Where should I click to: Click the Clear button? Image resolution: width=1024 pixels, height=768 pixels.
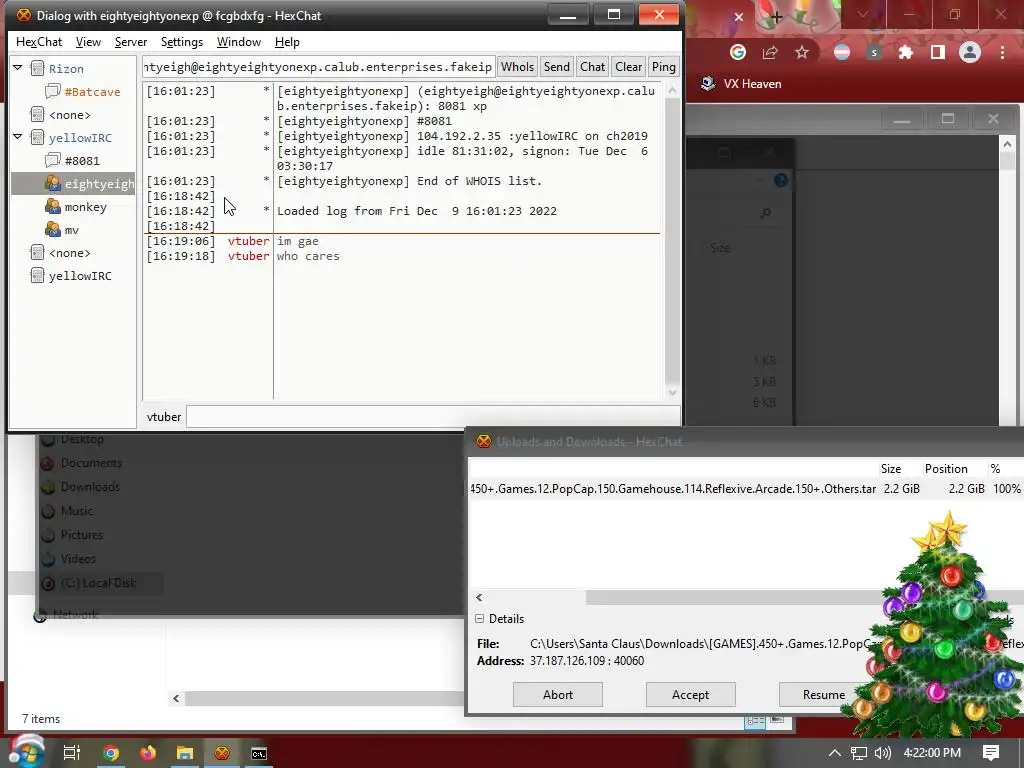pyautogui.click(x=628, y=67)
